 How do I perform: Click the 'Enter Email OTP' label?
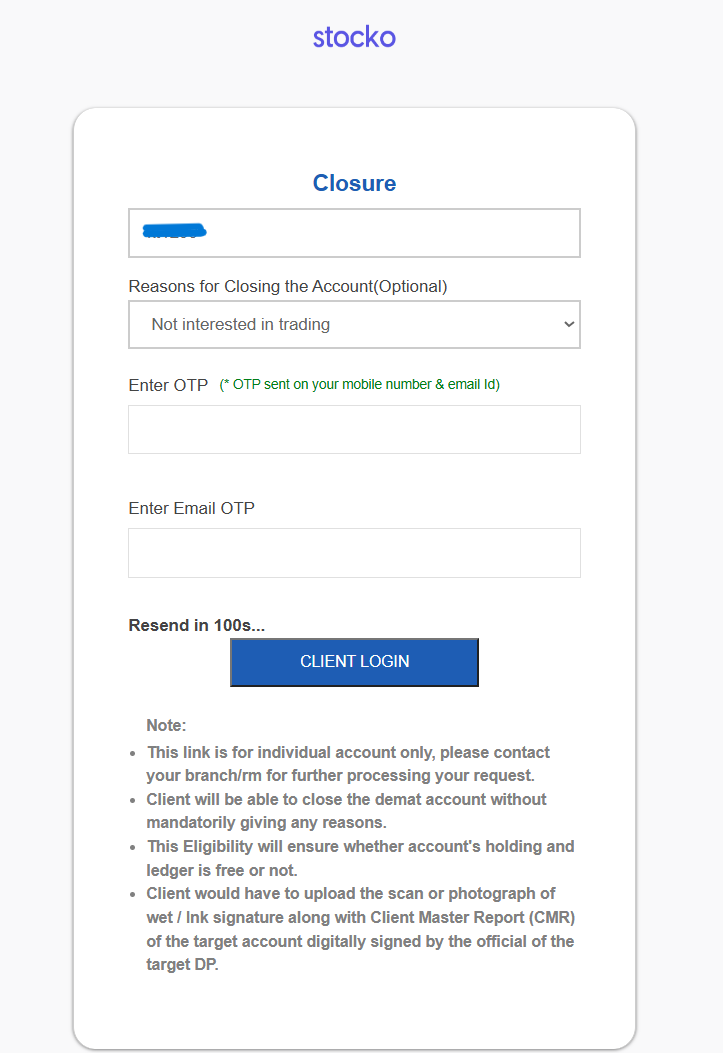[x=192, y=508]
